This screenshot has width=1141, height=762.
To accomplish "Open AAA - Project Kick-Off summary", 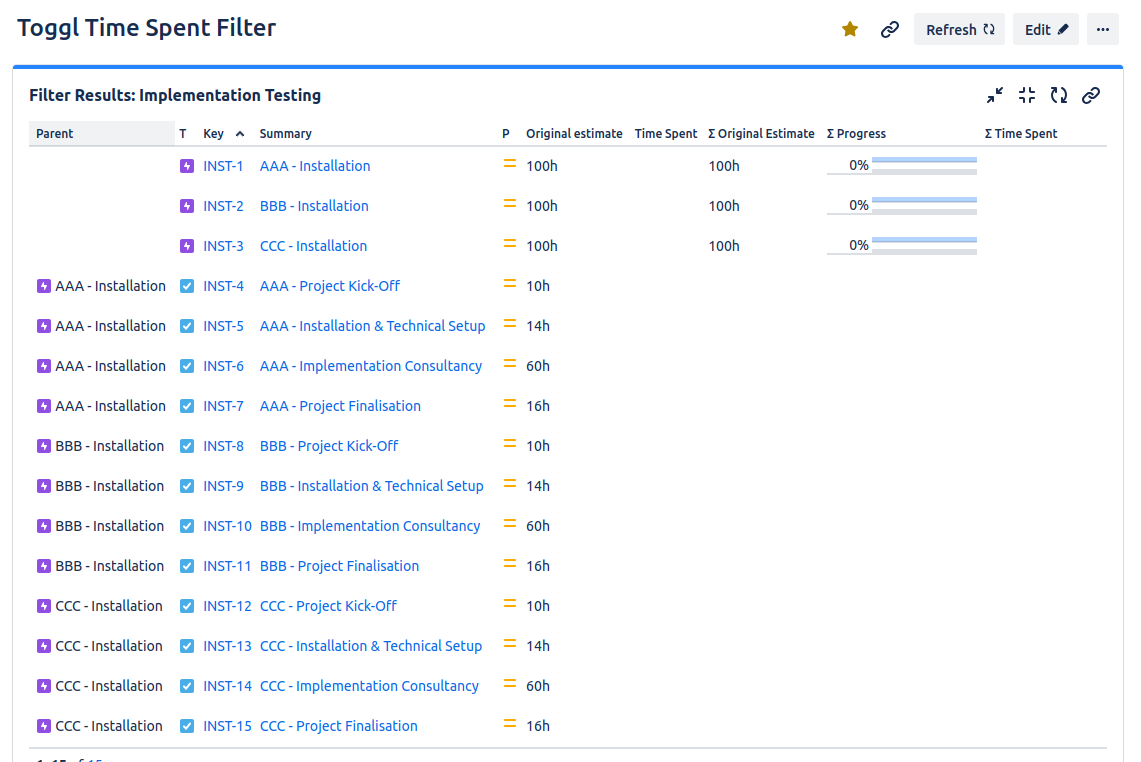I will click(330, 286).
